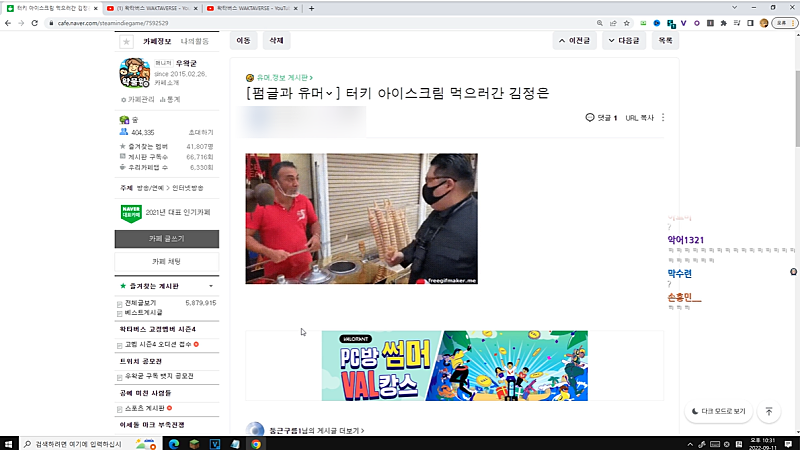The image size is (800, 450).
Task: Click the green extension icon in toolbar
Action: pyautogui.click(x=643, y=23)
